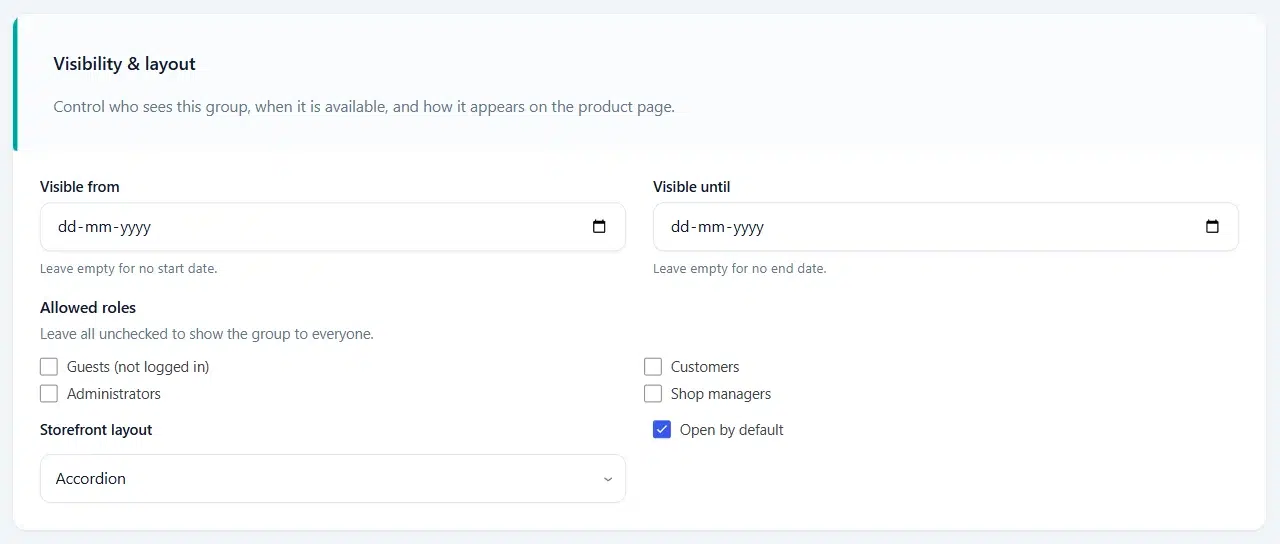Check the Shop managers role
The width and height of the screenshot is (1280, 544).
click(x=653, y=394)
